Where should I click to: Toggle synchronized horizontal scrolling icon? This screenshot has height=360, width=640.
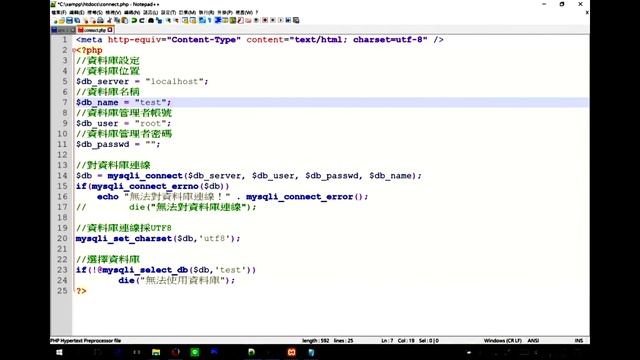pos(193,20)
